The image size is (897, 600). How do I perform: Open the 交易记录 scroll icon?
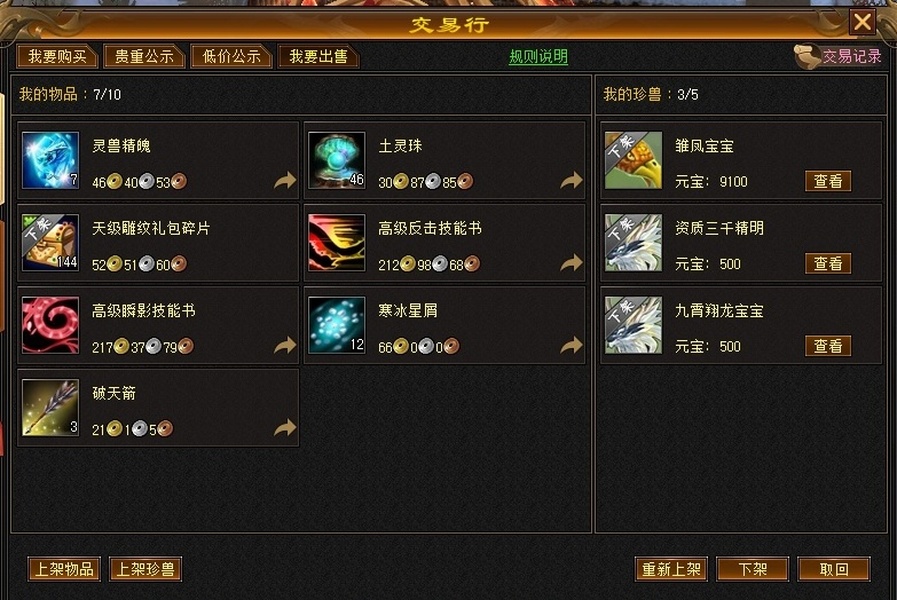[807, 56]
